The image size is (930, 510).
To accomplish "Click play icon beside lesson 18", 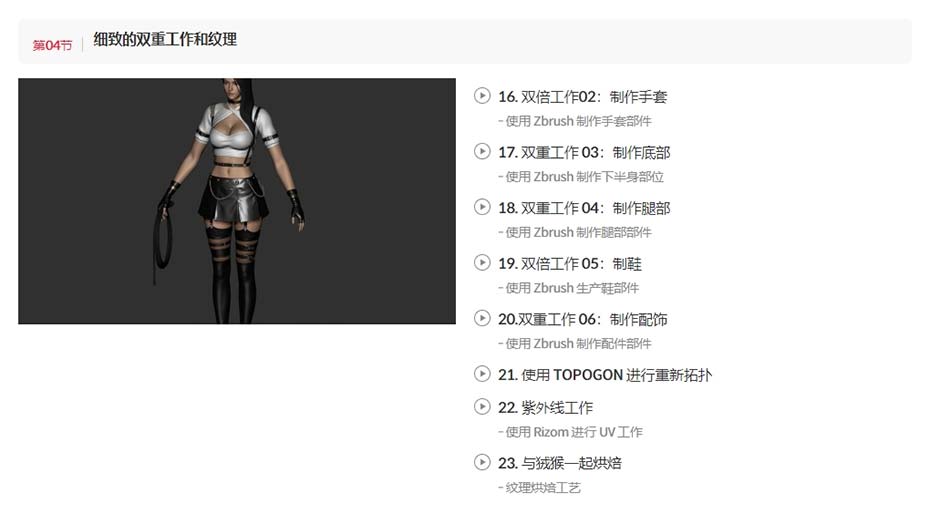I will point(482,207).
